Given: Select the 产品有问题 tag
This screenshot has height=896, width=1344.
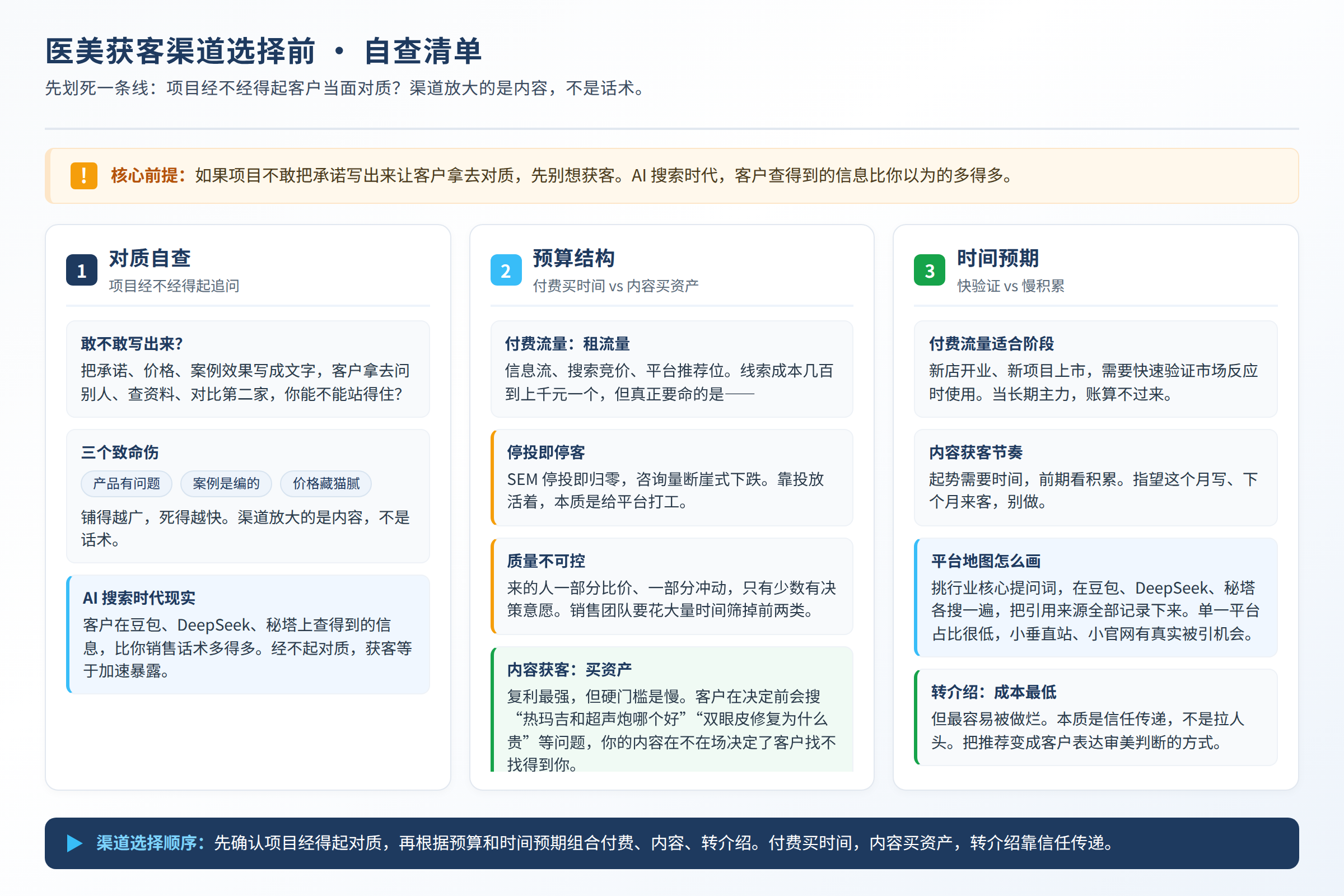Looking at the screenshot, I should (x=127, y=484).
